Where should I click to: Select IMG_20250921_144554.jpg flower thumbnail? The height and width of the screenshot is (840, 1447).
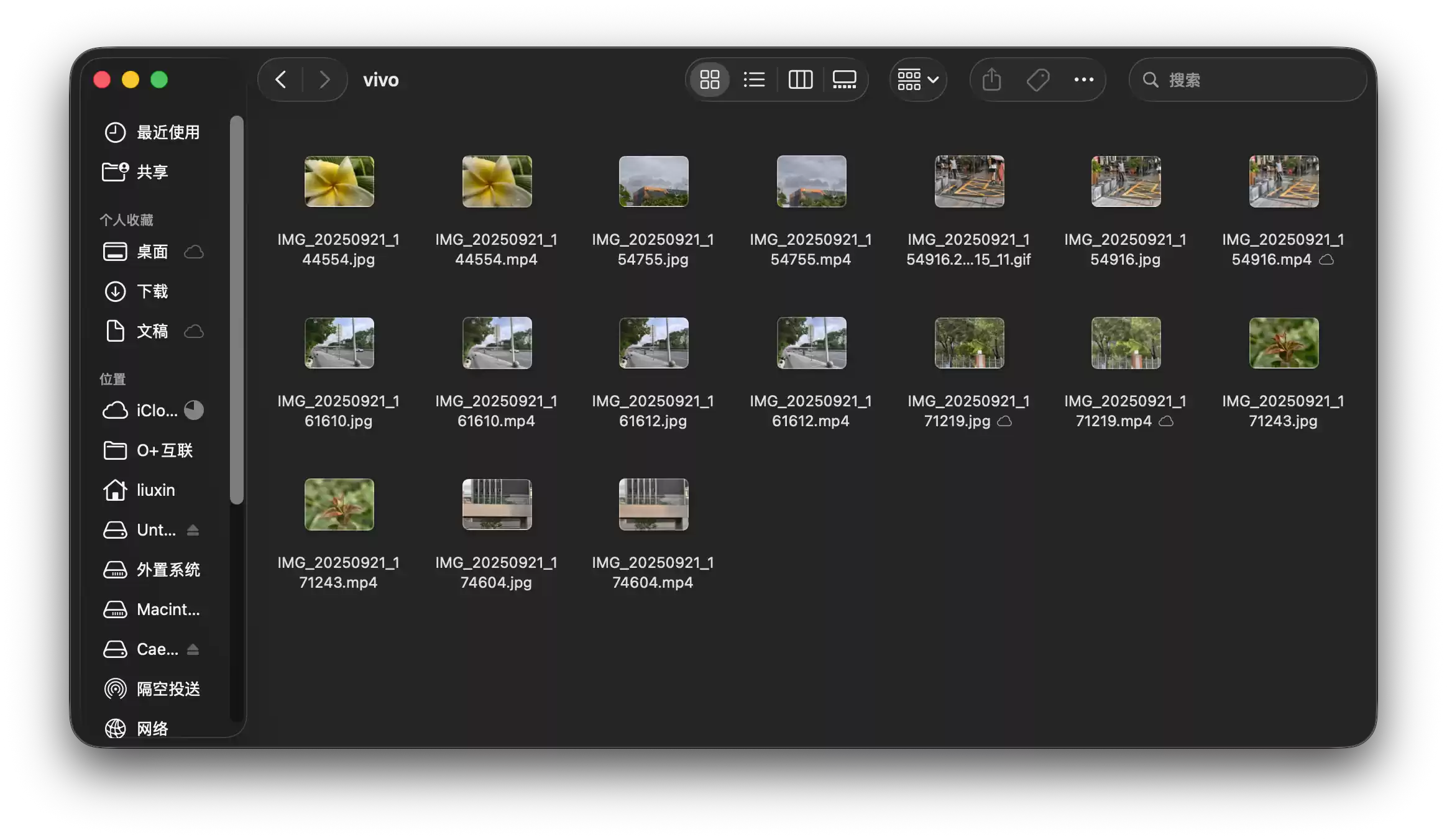(339, 181)
